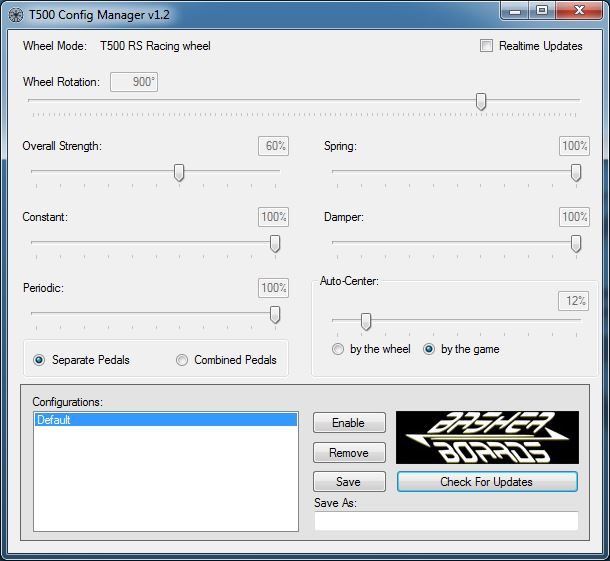Select the Default configuration entry
The width and height of the screenshot is (610, 561).
166,420
